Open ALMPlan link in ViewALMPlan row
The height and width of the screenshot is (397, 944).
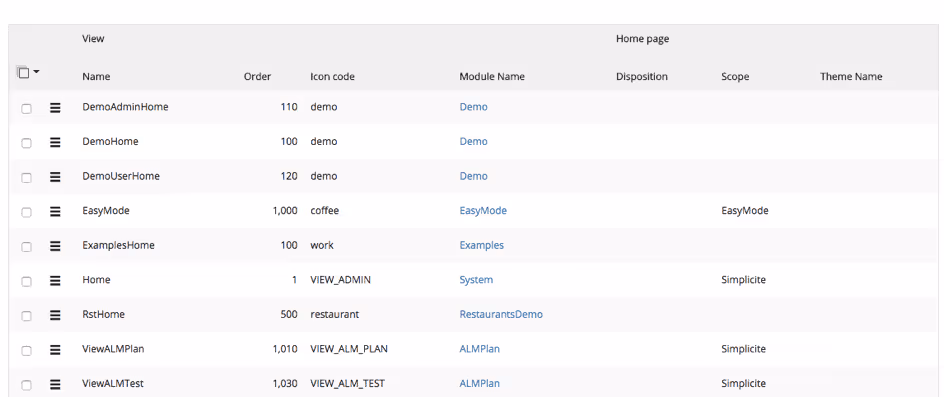(479, 349)
